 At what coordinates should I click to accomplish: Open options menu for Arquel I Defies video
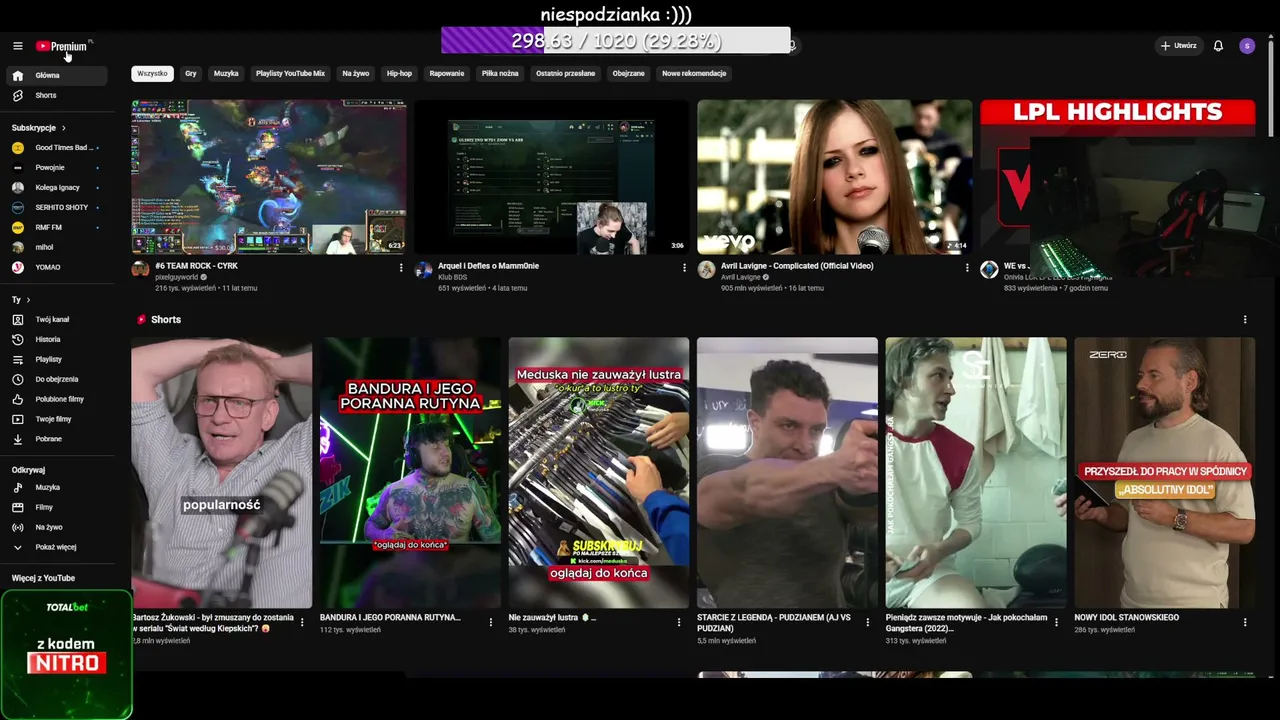tap(684, 268)
